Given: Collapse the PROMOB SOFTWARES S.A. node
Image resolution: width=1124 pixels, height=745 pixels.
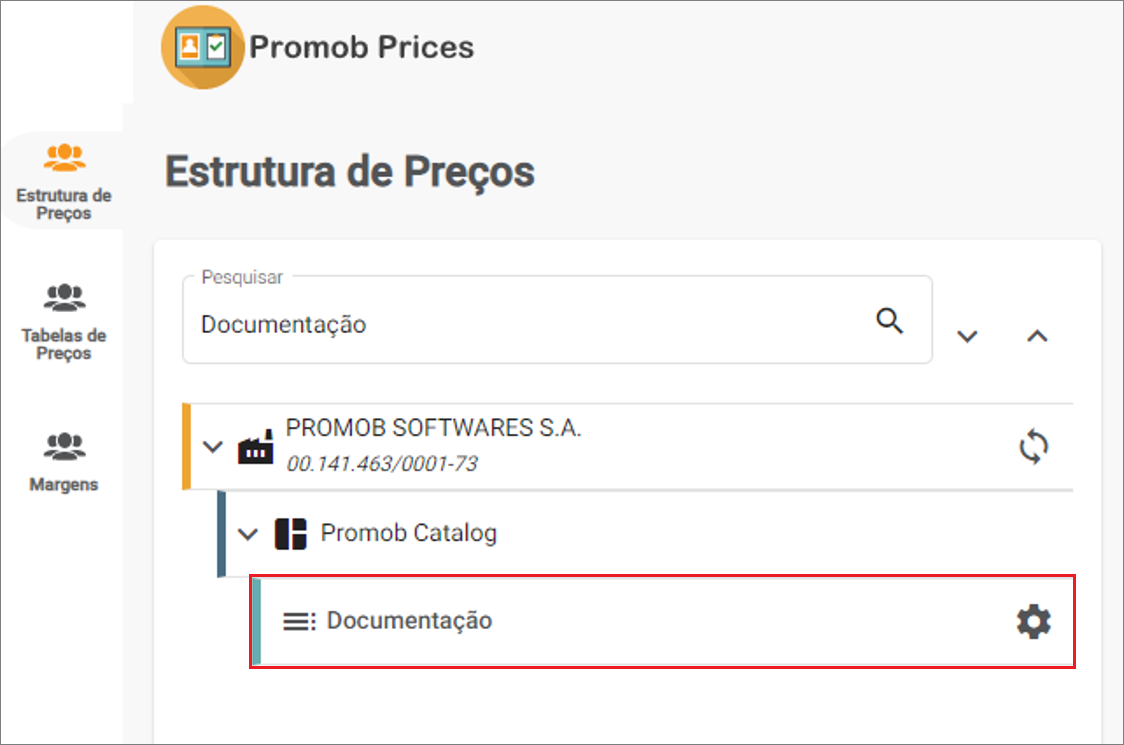Looking at the screenshot, I should click(213, 447).
